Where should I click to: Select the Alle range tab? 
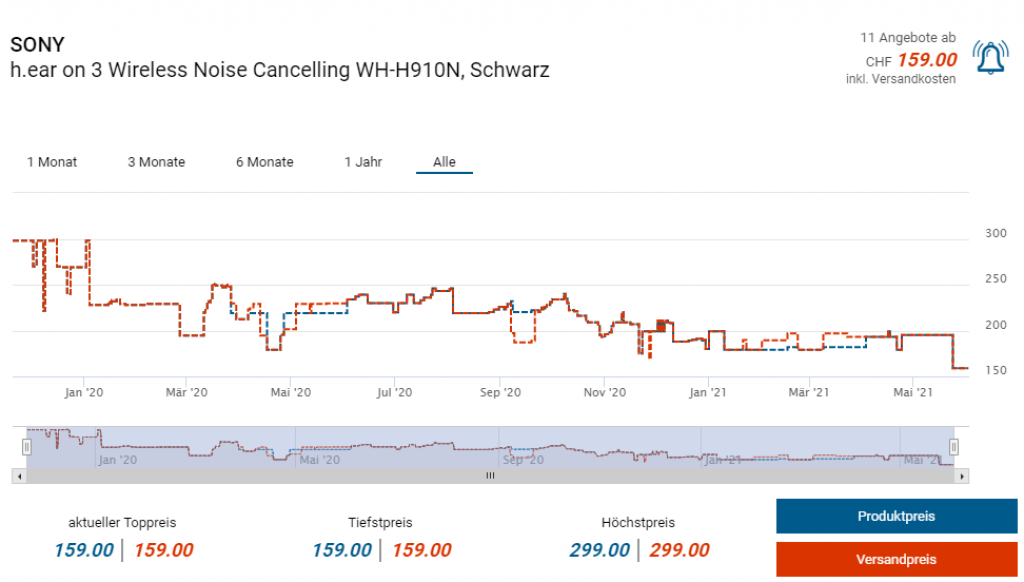click(444, 162)
